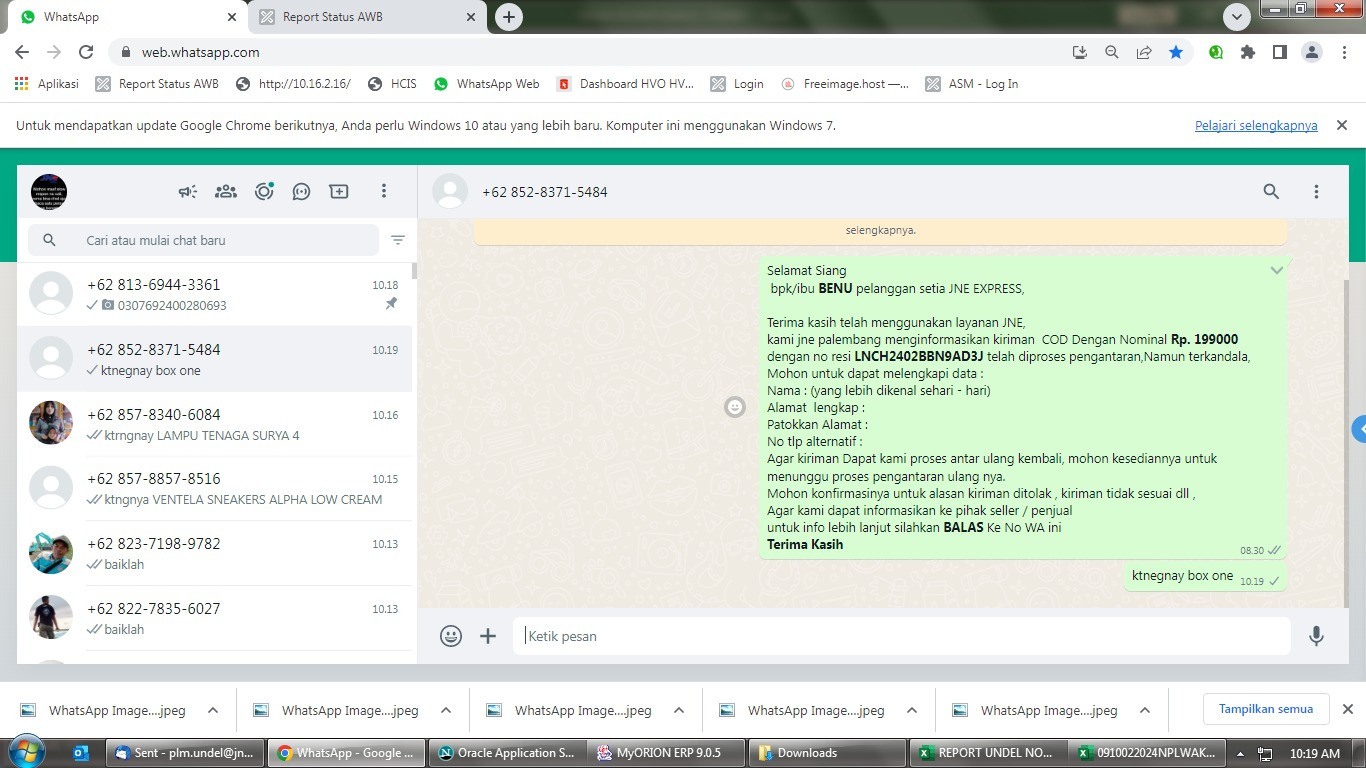Open chat with +62 823-7198-9782
1366x768 pixels.
coord(215,554)
